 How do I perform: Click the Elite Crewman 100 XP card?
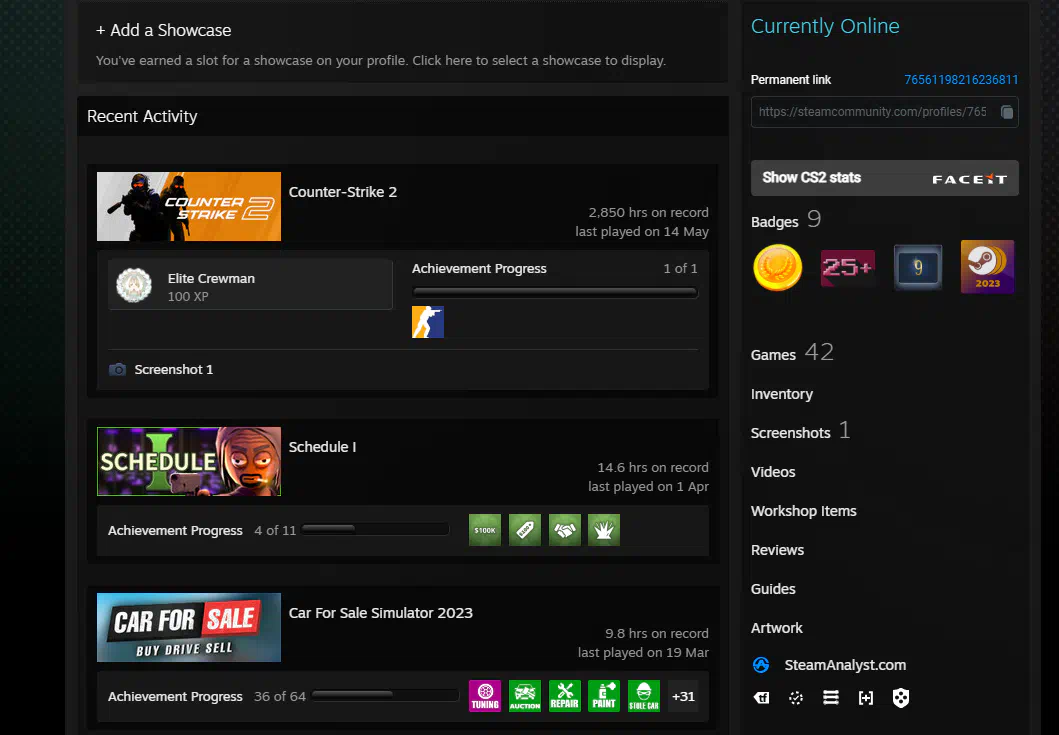251,285
